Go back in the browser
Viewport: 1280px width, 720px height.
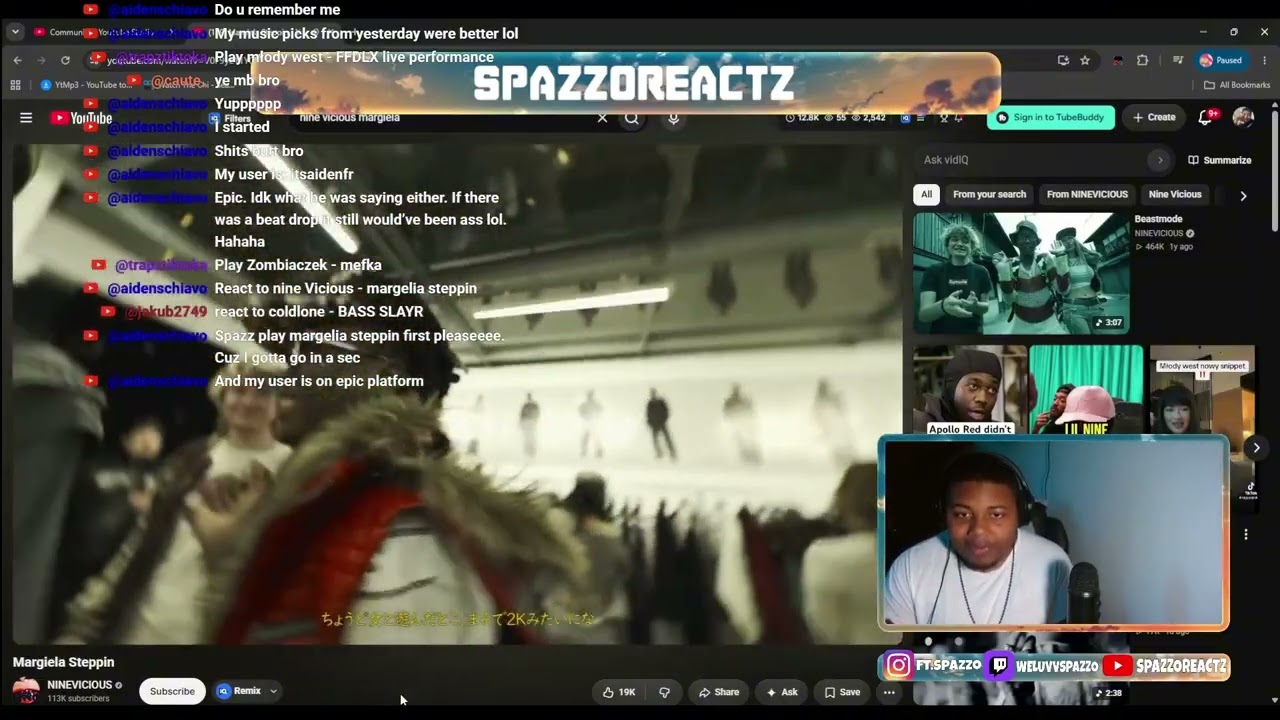tap(17, 60)
